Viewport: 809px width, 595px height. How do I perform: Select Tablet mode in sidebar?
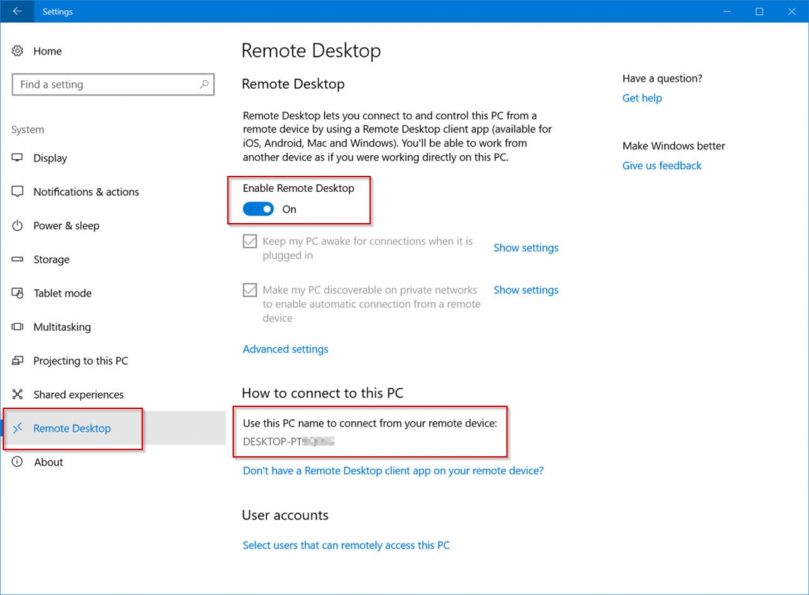[62, 293]
